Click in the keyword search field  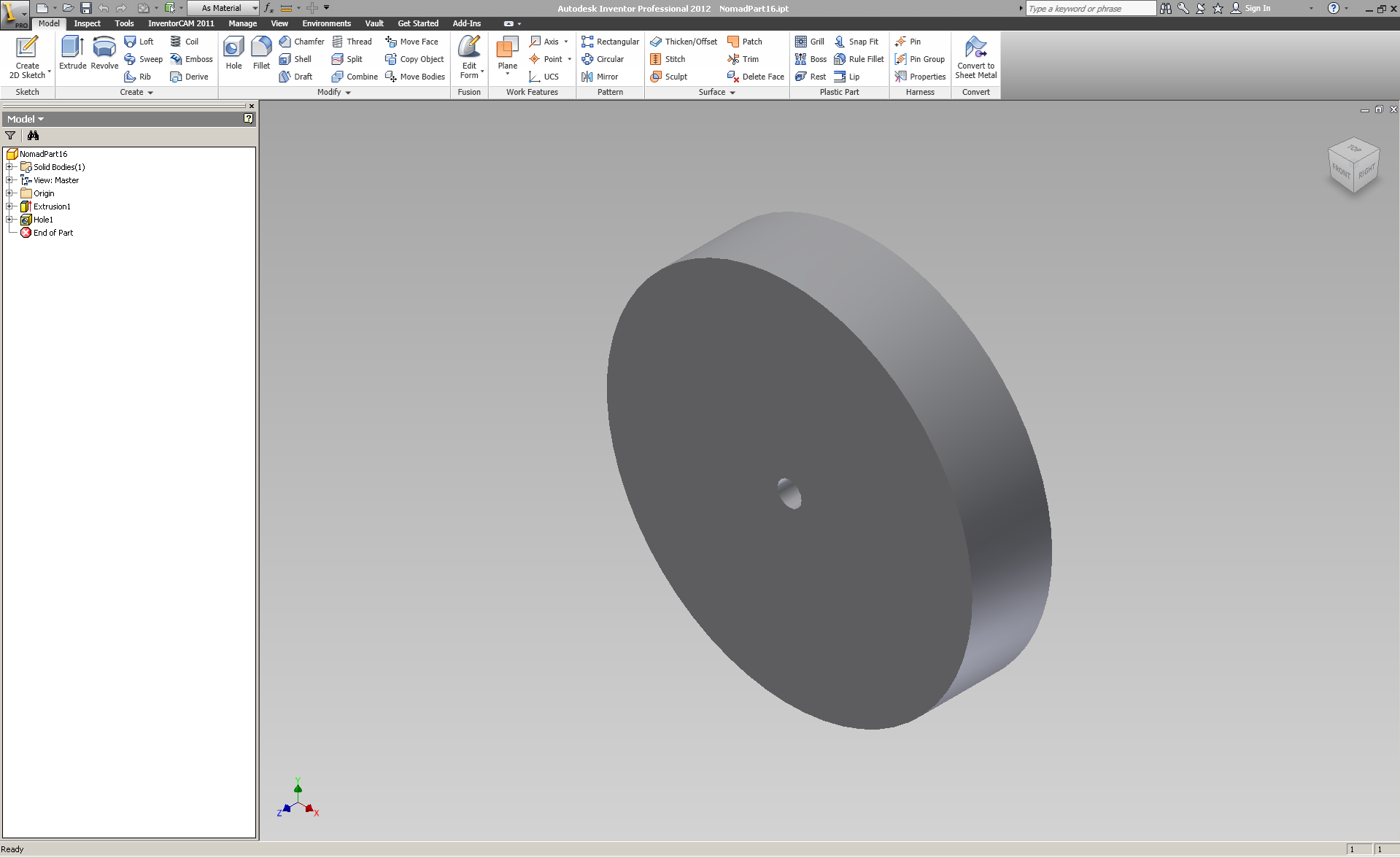(1090, 8)
